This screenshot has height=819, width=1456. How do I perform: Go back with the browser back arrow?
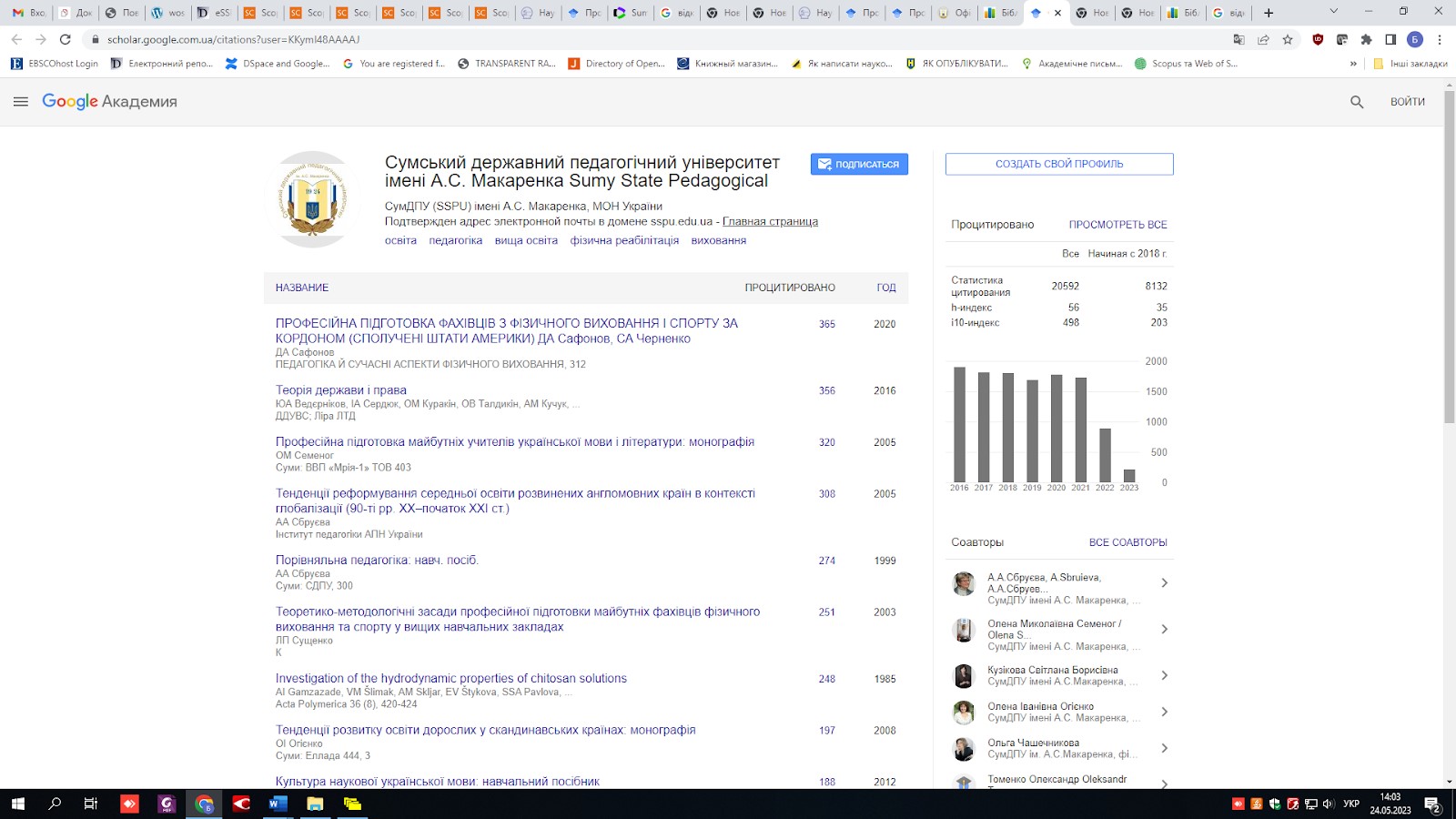16,39
